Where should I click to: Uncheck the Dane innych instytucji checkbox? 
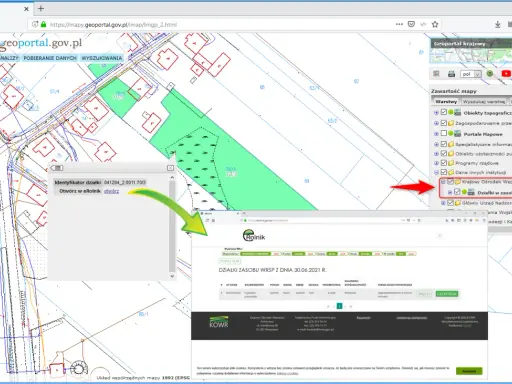(x=444, y=172)
